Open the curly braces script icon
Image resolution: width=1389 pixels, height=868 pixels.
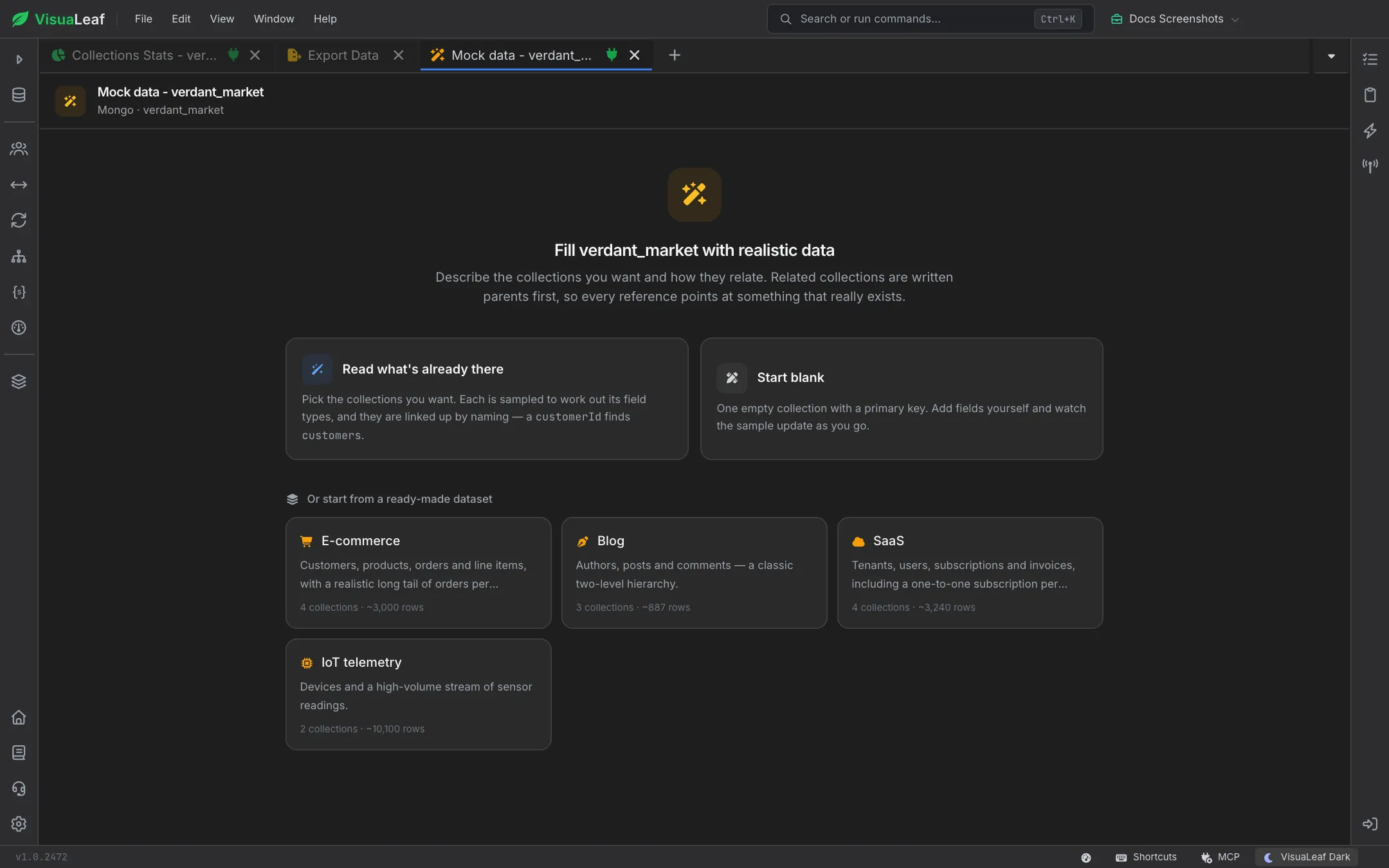click(x=19, y=292)
